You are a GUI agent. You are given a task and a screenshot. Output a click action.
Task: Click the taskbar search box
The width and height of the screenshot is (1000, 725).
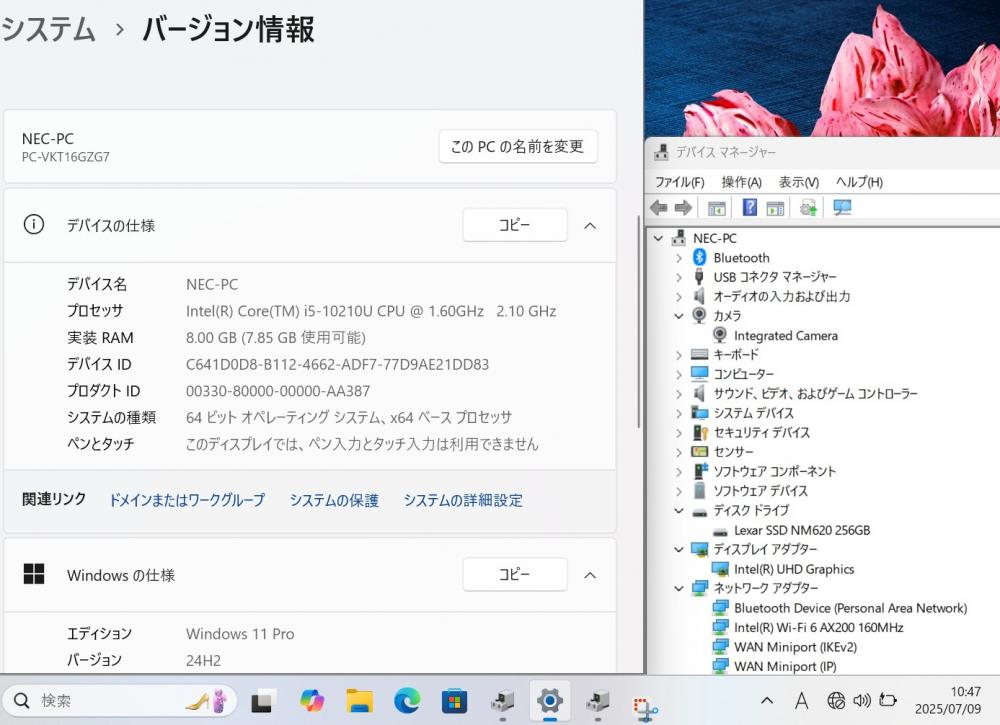[119, 701]
